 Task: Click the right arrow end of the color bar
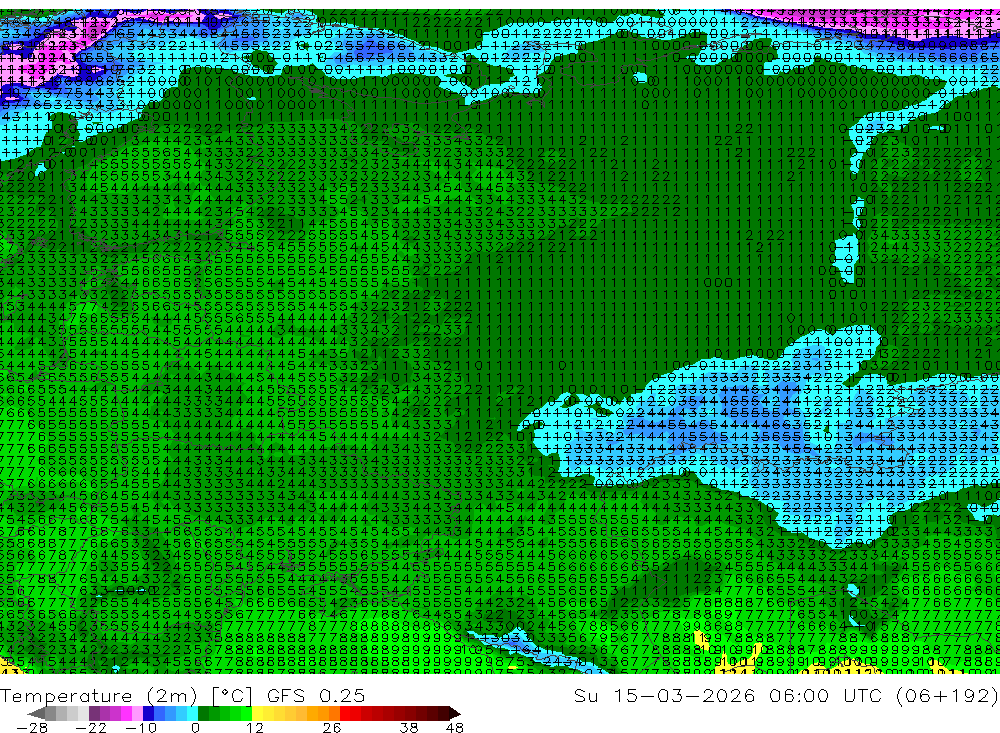tap(455, 713)
